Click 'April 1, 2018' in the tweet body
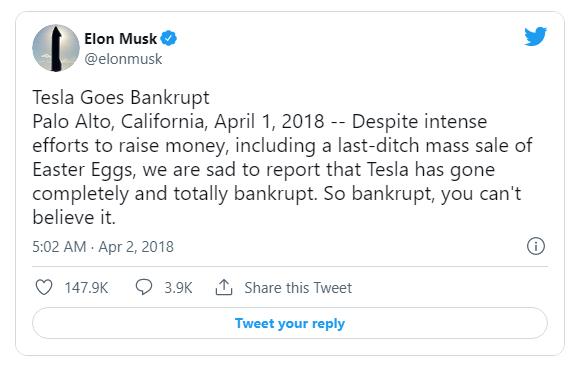581x369 pixels. click(269, 122)
